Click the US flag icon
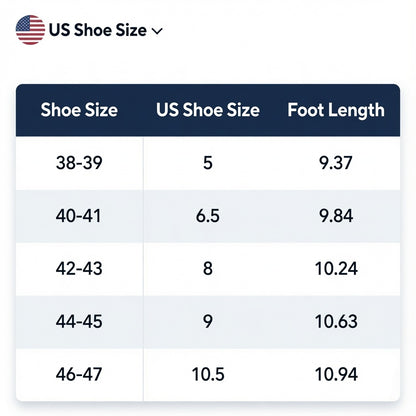Screen dimensions: 416x416 coord(30,30)
